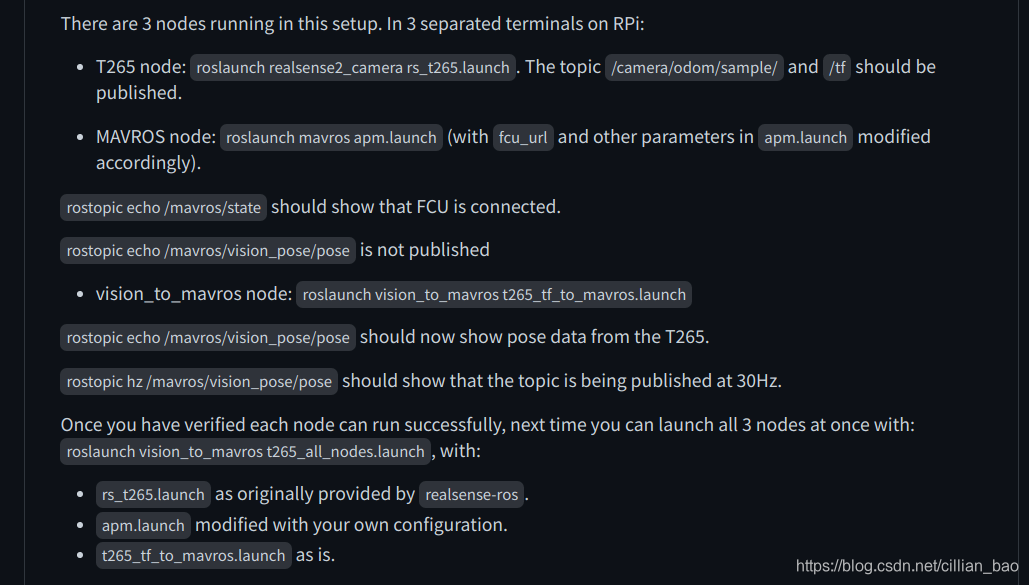
Task: Click the roslaunch mavros apm.launch command
Action: coord(331,138)
